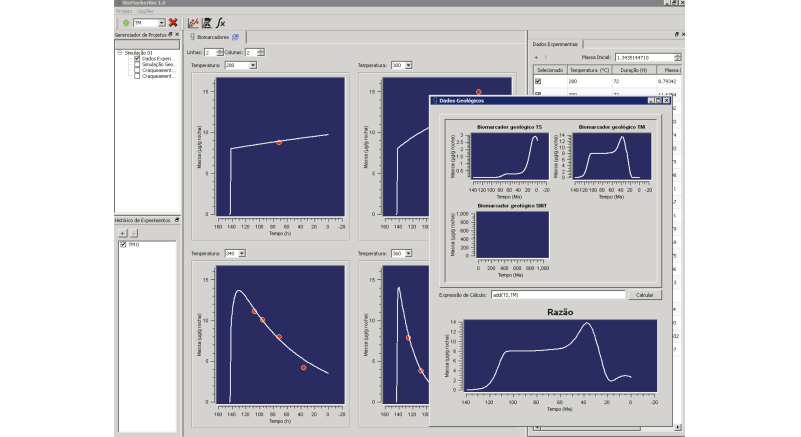The height and width of the screenshot is (437, 801).
Task: Click the Selecionado column header
Action: click(x=550, y=70)
